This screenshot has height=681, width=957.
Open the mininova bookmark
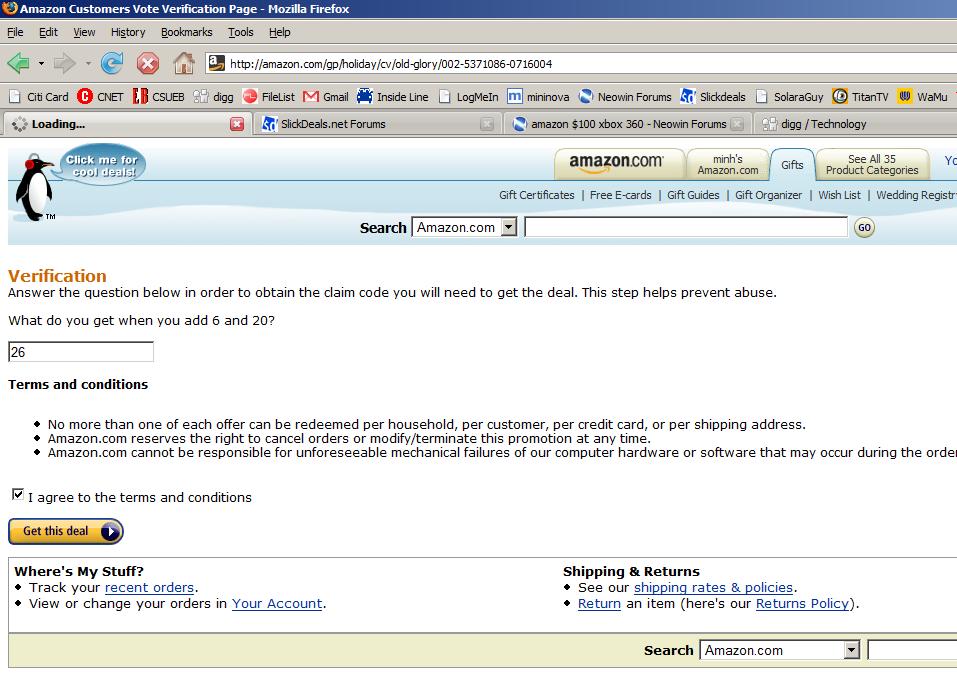coord(538,96)
